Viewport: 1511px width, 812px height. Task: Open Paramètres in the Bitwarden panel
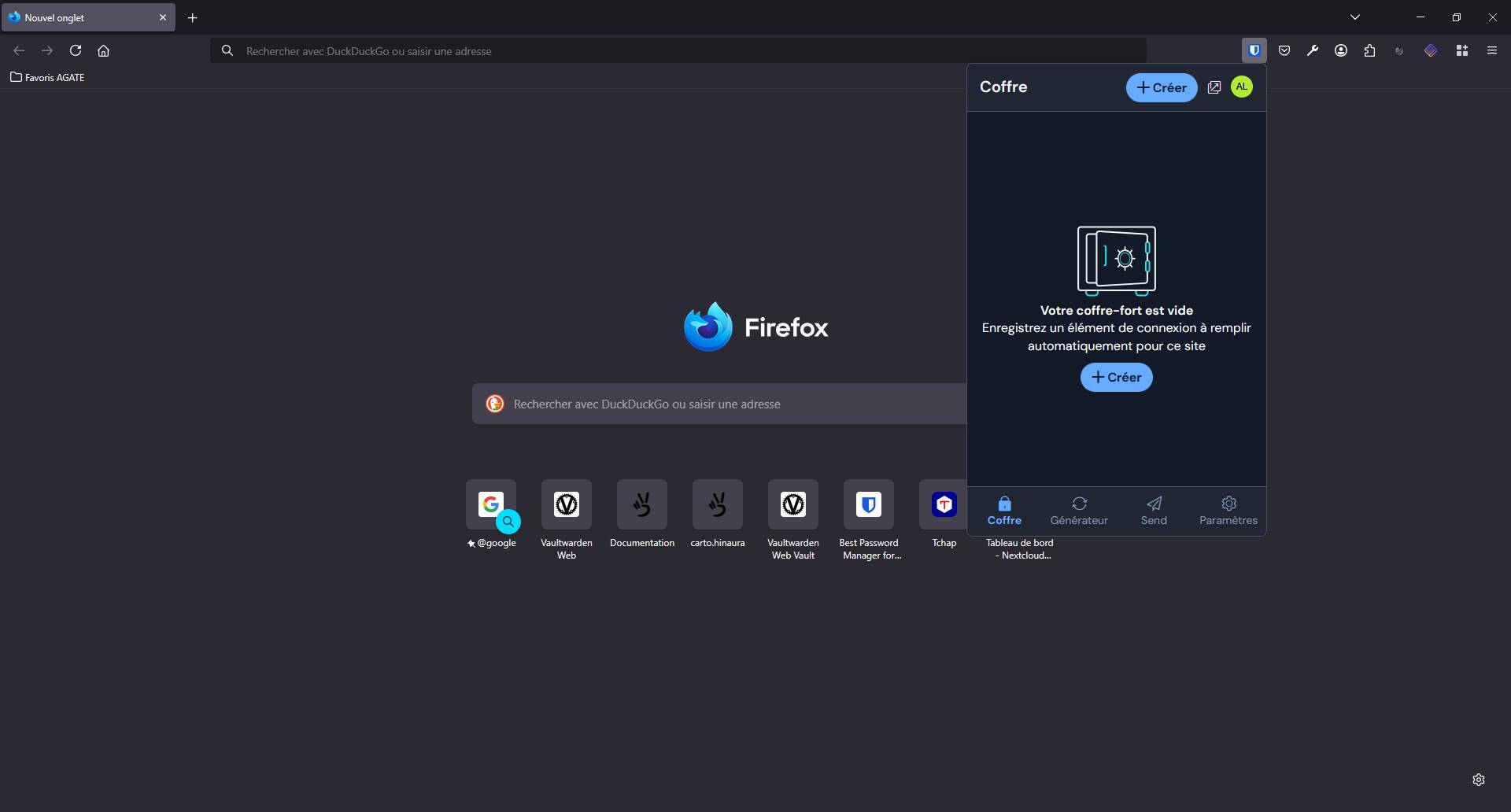[x=1228, y=510]
